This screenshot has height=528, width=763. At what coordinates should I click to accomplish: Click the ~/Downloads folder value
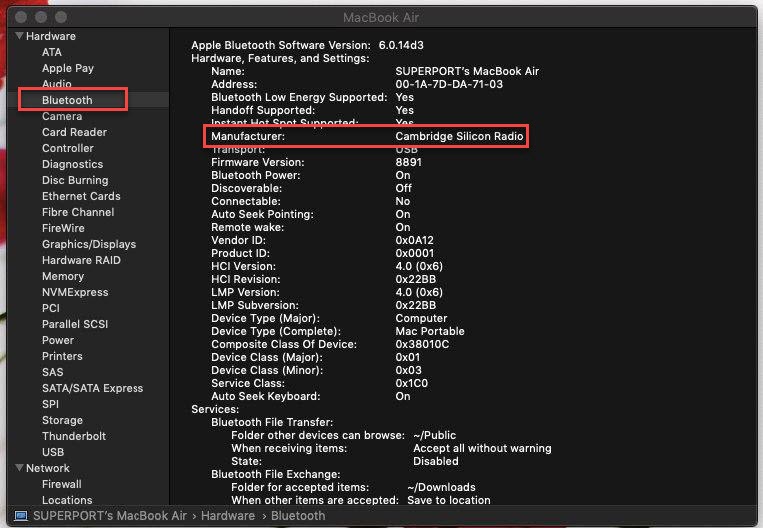tap(441, 487)
